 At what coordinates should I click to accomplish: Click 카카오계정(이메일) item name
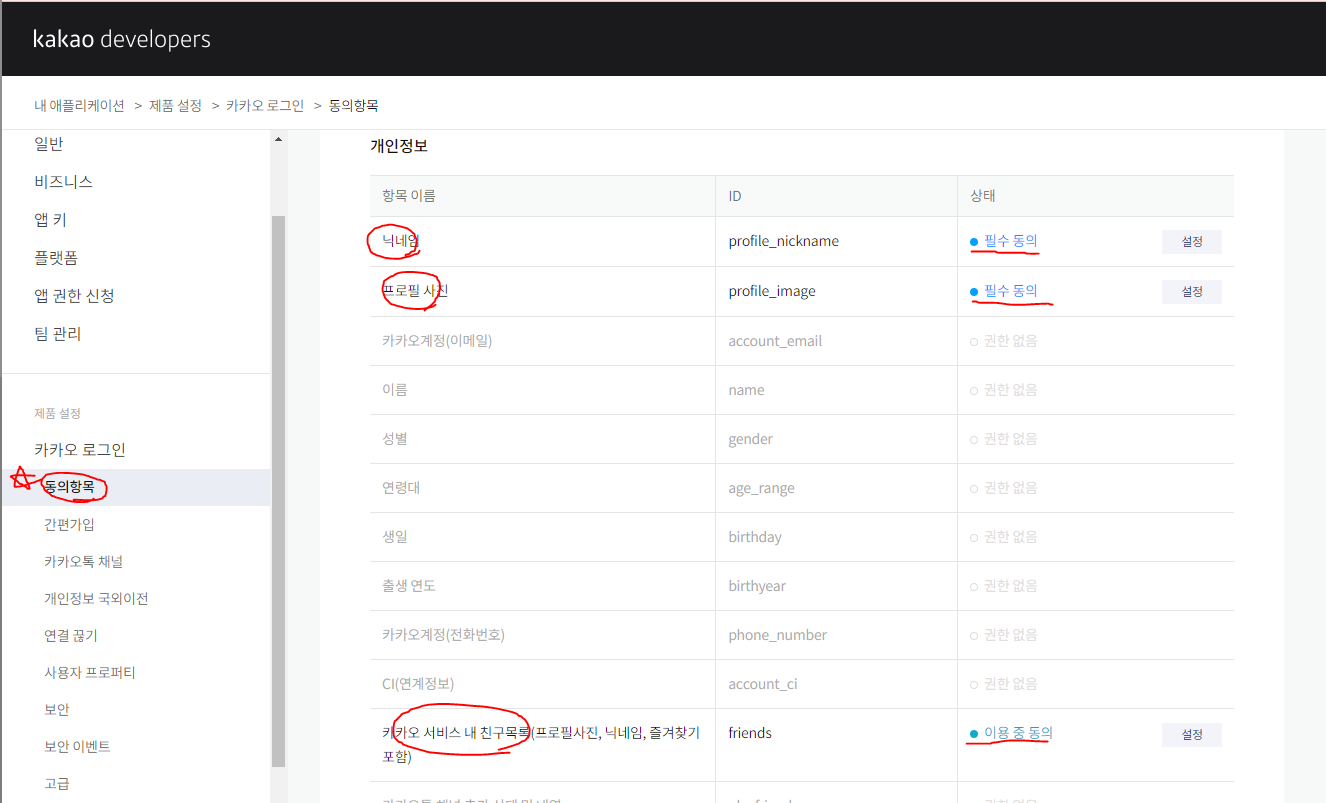click(x=437, y=340)
